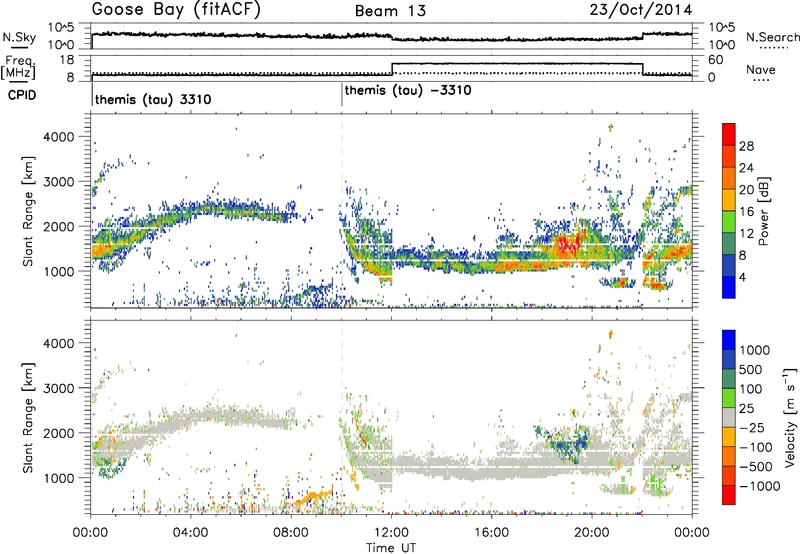800x554 pixels.
Task: Pick the light green segment of Power color bar
Action: point(729,222)
